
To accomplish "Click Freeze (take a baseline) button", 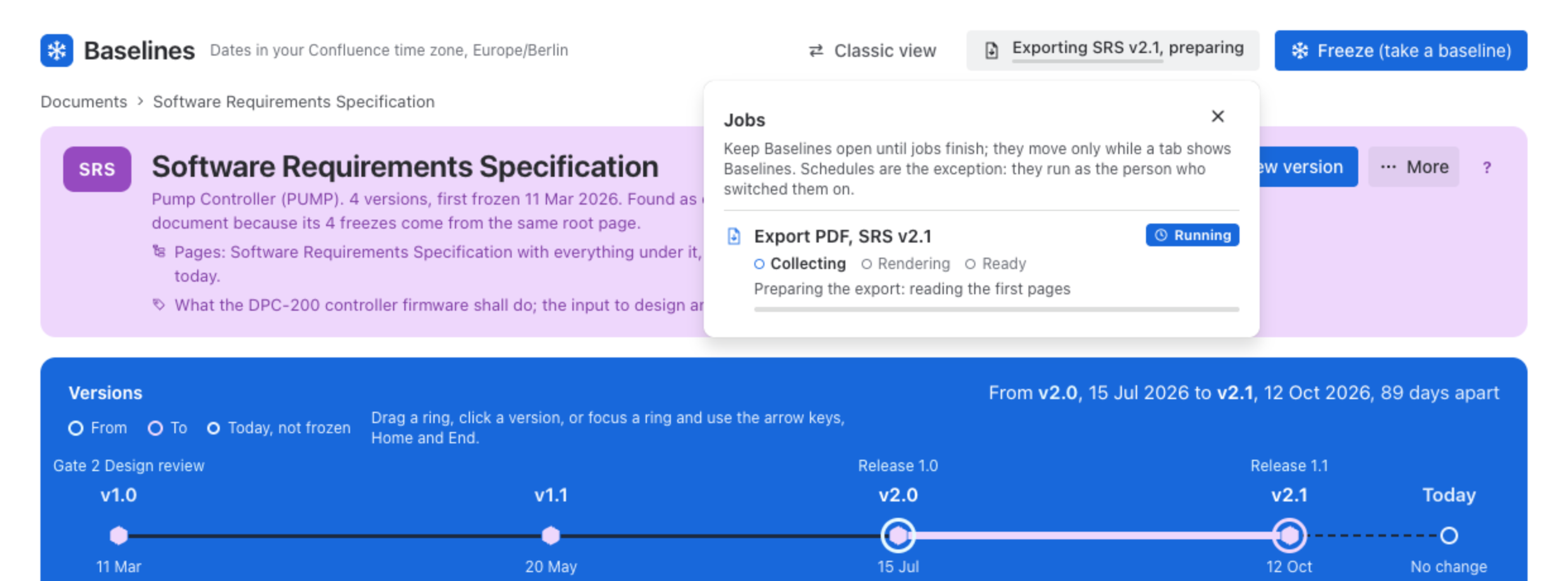I will pyautogui.click(x=1401, y=51).
